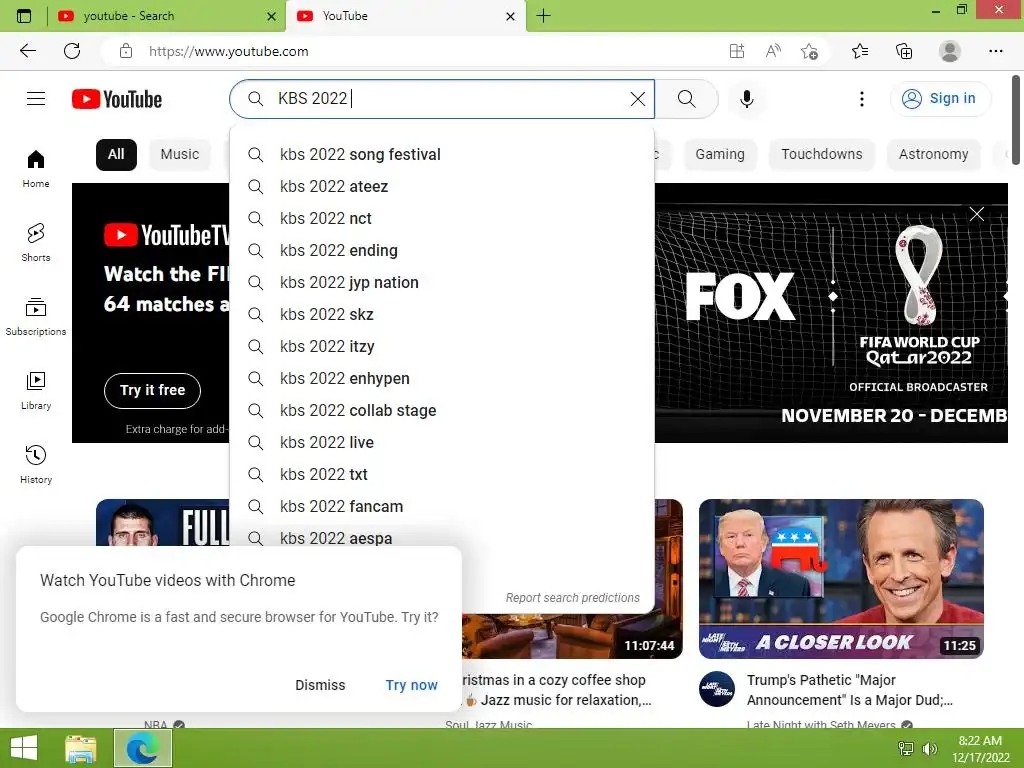The height and width of the screenshot is (768, 1024).
Task: Open the 'A Closer Look' video thumbnail
Action: (841, 579)
